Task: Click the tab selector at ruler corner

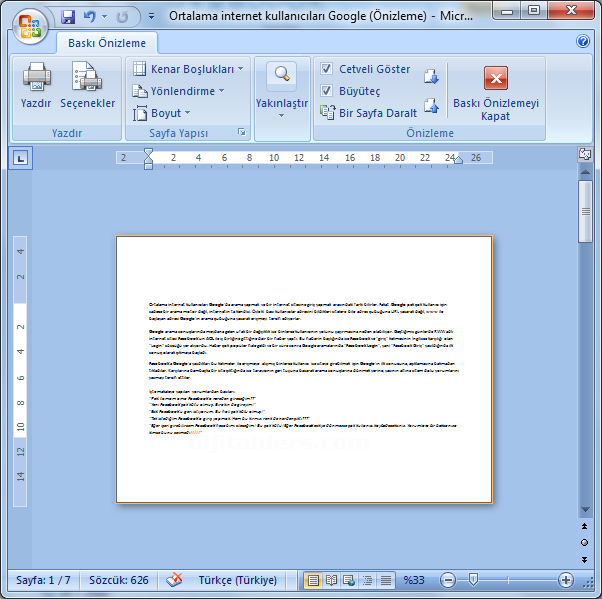Action: pos(20,158)
